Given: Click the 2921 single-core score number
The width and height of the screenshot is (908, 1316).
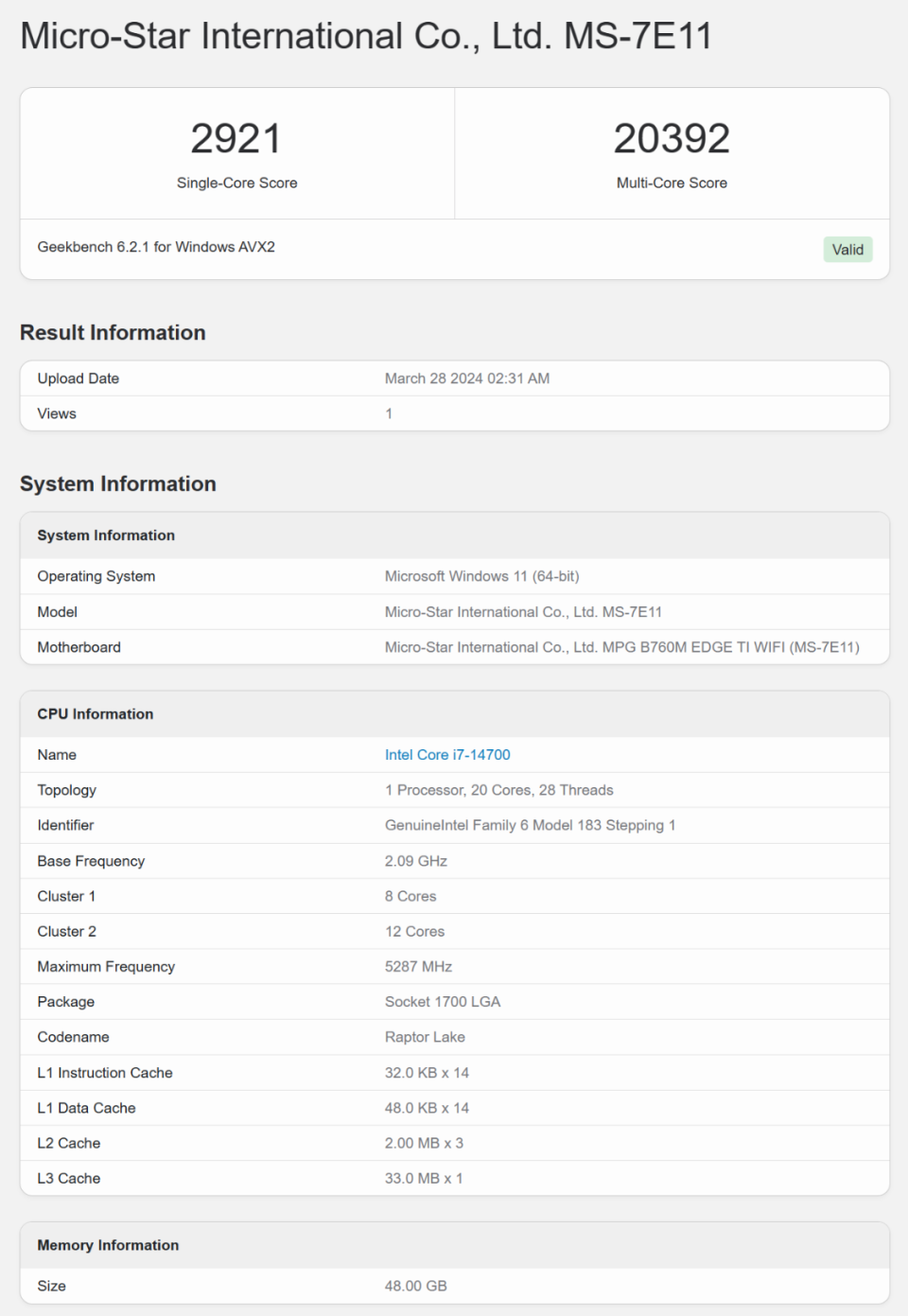Looking at the screenshot, I should (x=236, y=139).
